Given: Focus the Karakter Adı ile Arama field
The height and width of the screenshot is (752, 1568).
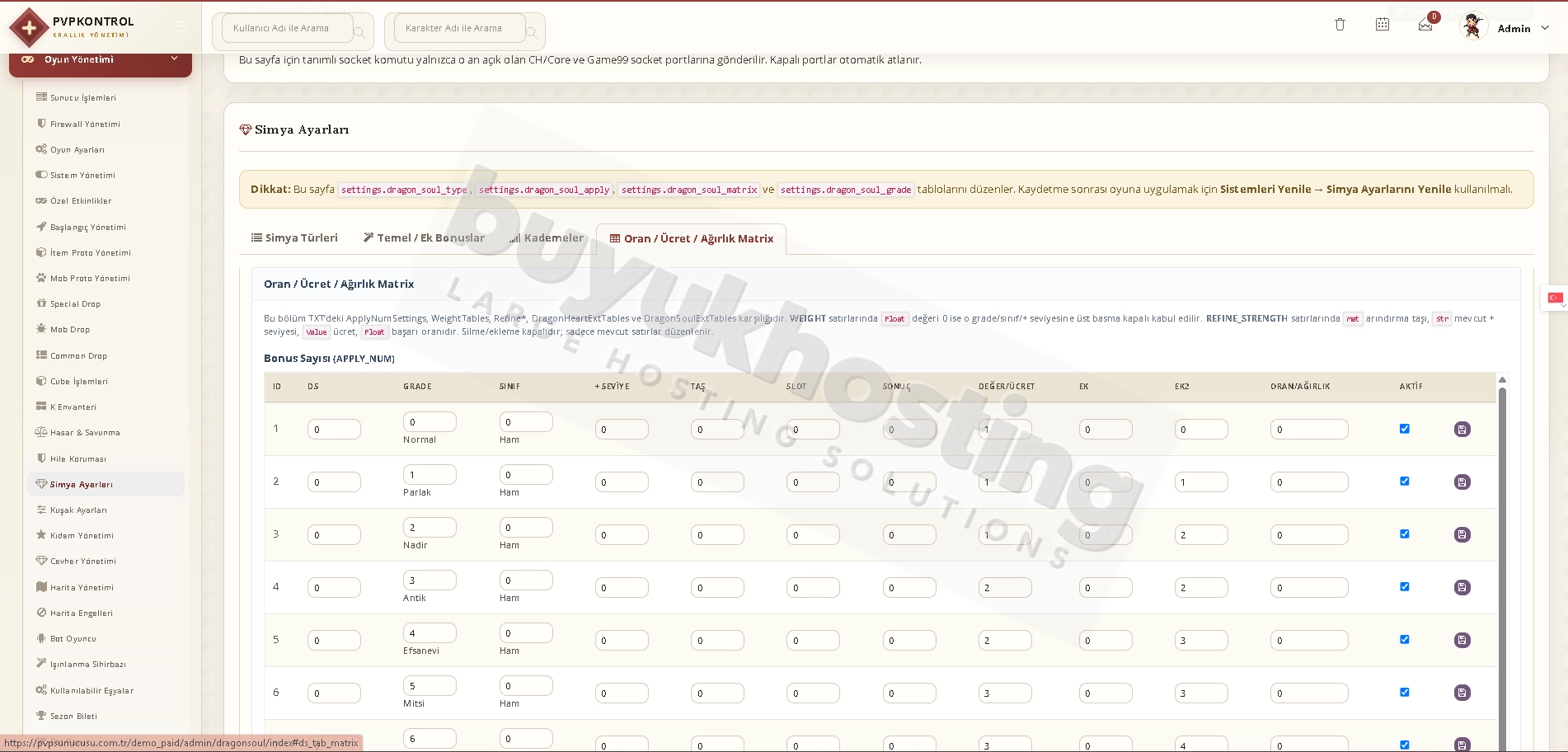Looking at the screenshot, I should click(459, 28).
